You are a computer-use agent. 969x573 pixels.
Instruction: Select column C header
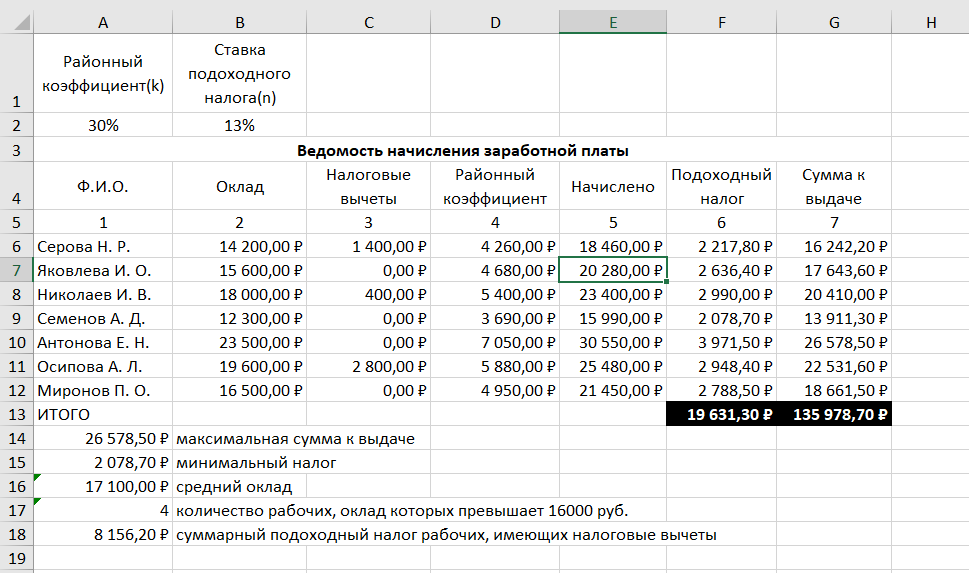369,22
